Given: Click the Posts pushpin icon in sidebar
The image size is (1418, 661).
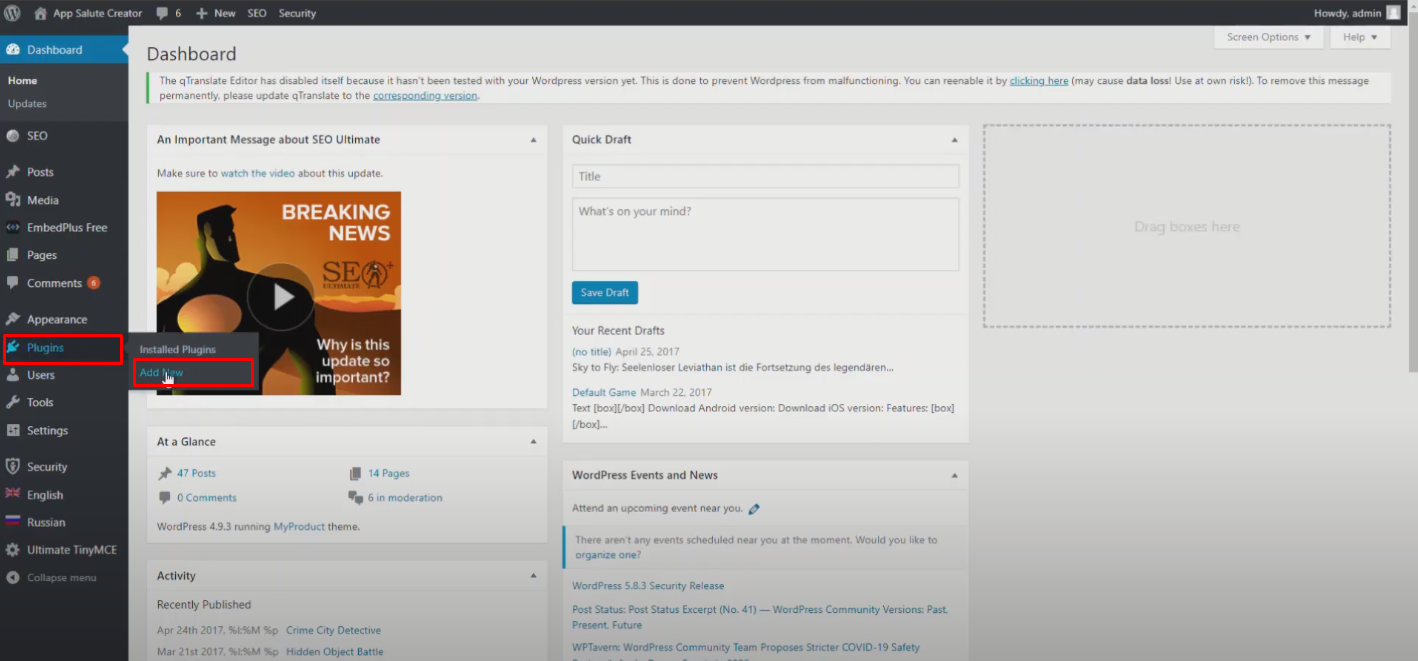Looking at the screenshot, I should point(13,172).
